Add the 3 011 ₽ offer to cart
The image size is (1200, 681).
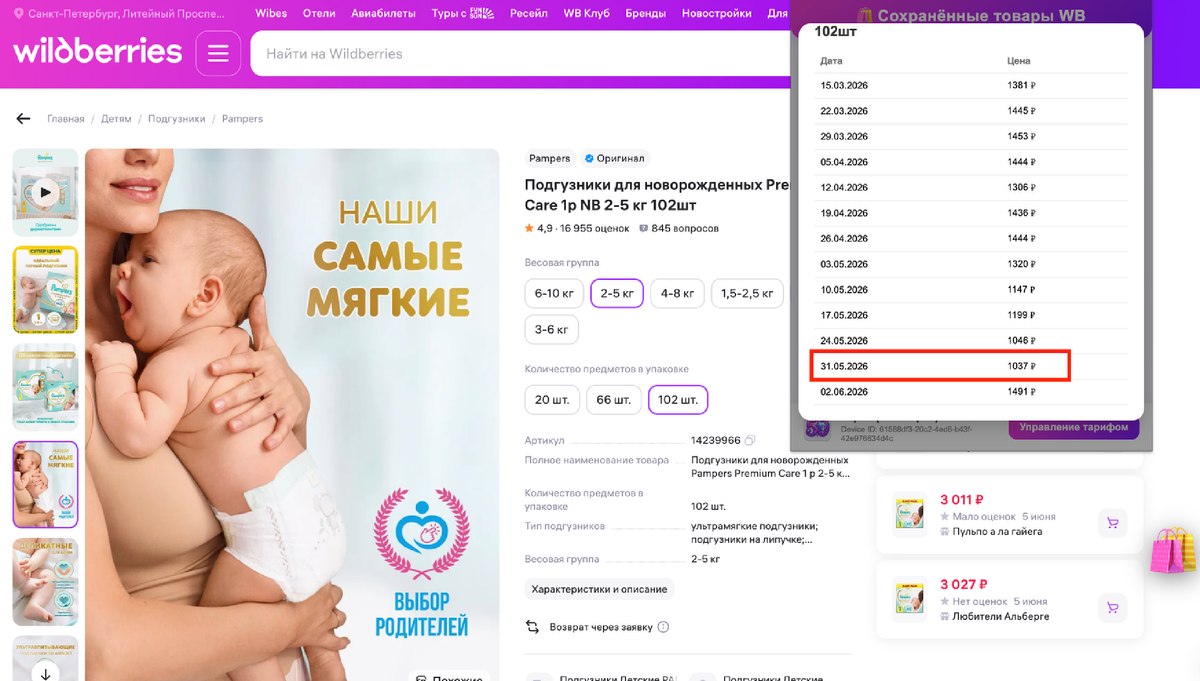1110,522
